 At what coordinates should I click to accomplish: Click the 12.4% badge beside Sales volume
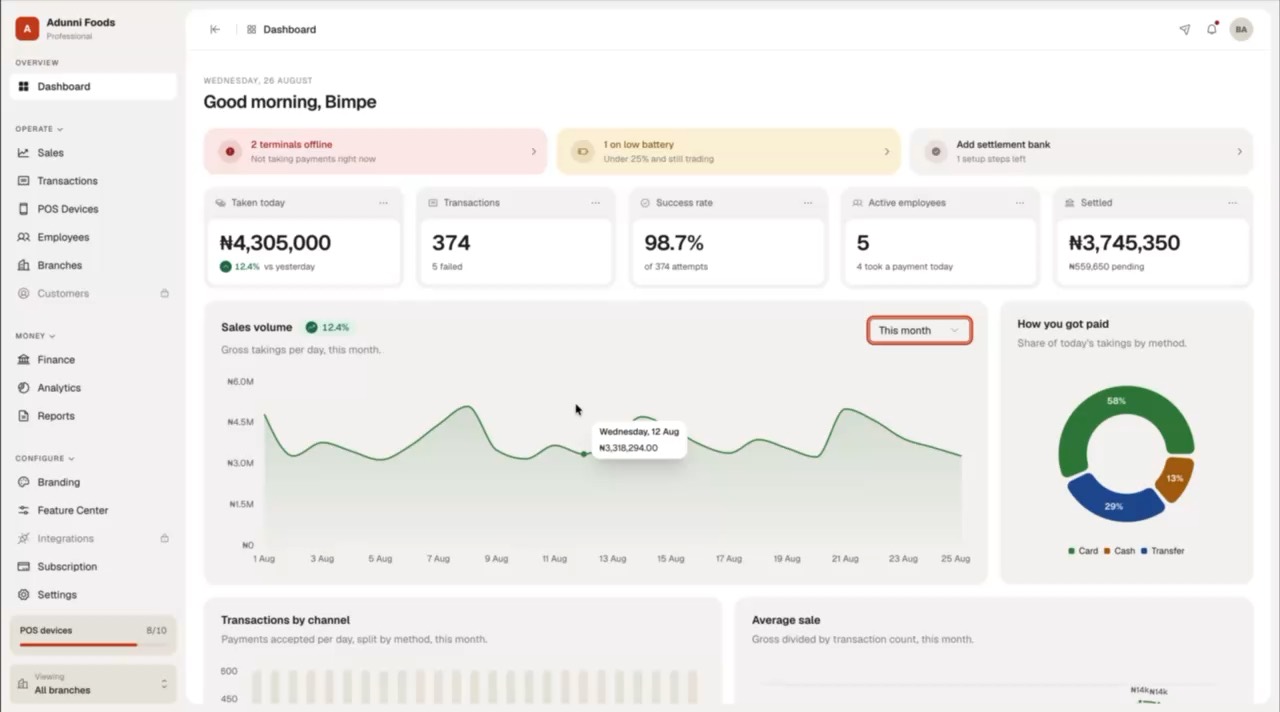328,327
